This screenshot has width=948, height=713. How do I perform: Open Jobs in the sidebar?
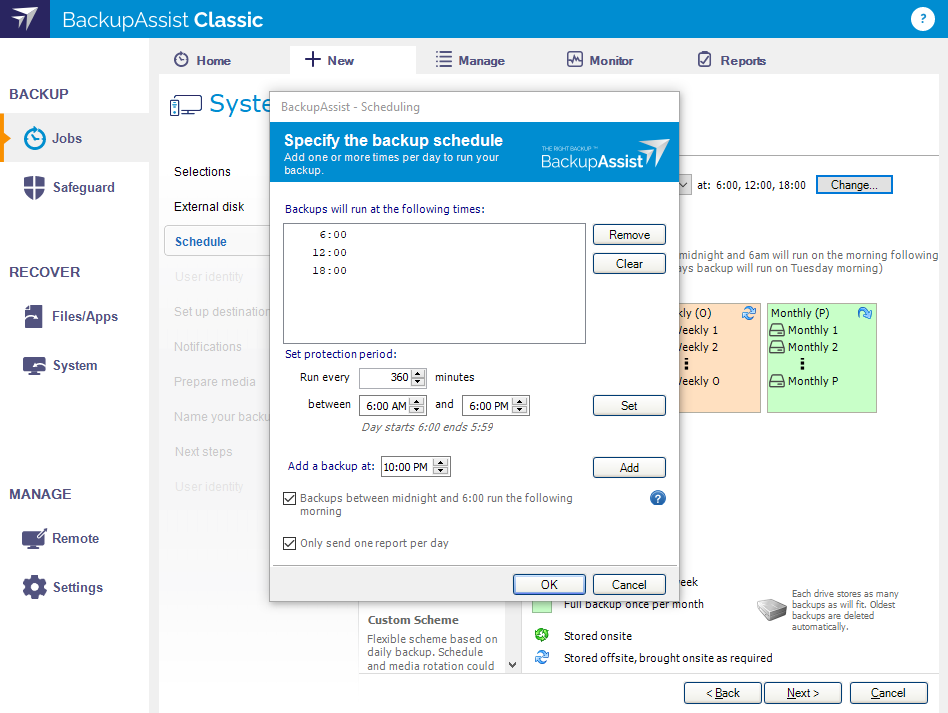74,138
